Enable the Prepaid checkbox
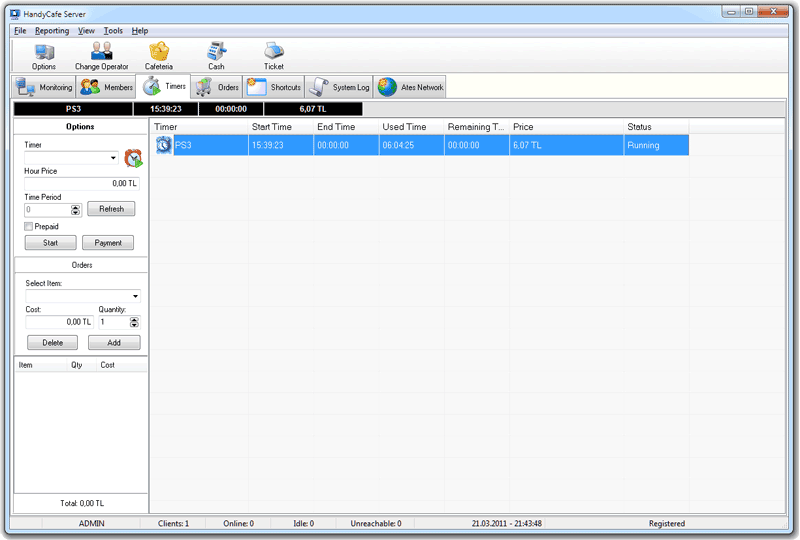800x540 pixels. (x=29, y=227)
